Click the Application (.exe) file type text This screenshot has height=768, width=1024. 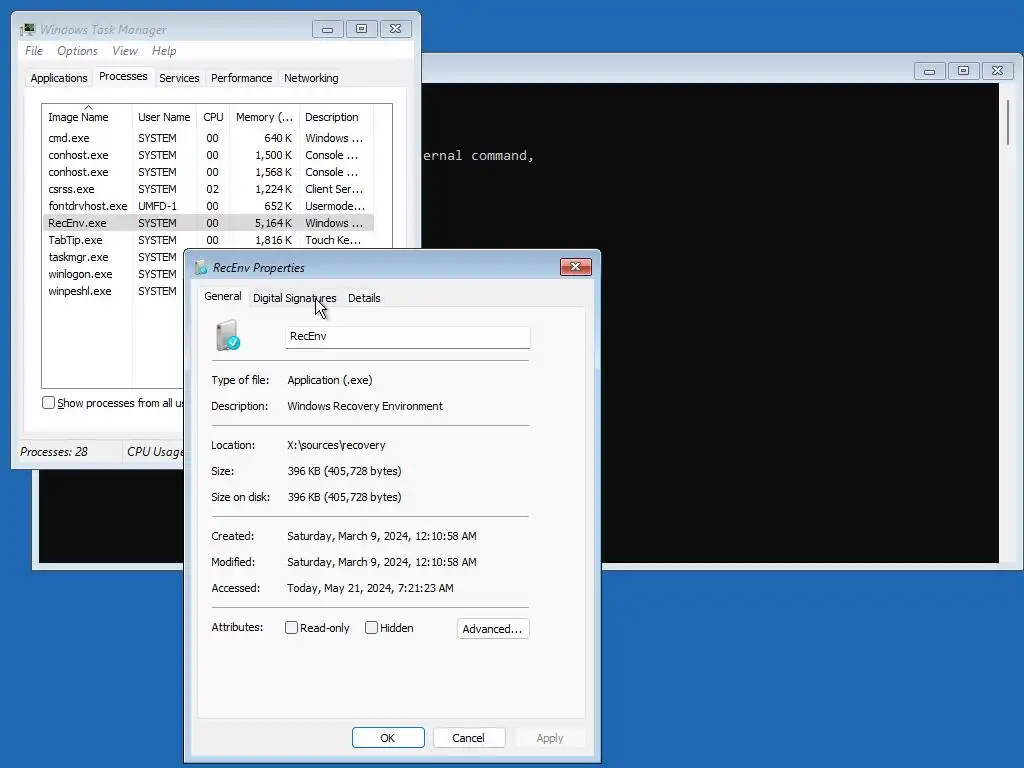330,379
